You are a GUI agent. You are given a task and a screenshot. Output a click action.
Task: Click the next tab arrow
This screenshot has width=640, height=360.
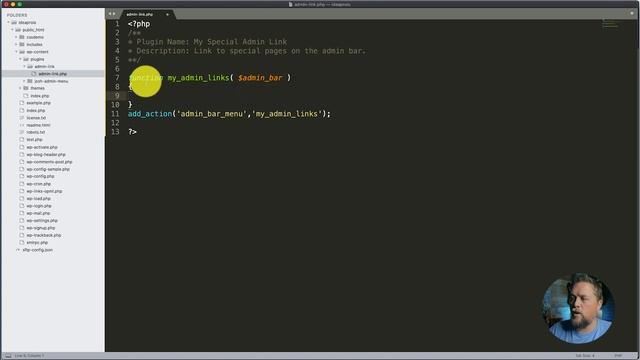(114, 14)
